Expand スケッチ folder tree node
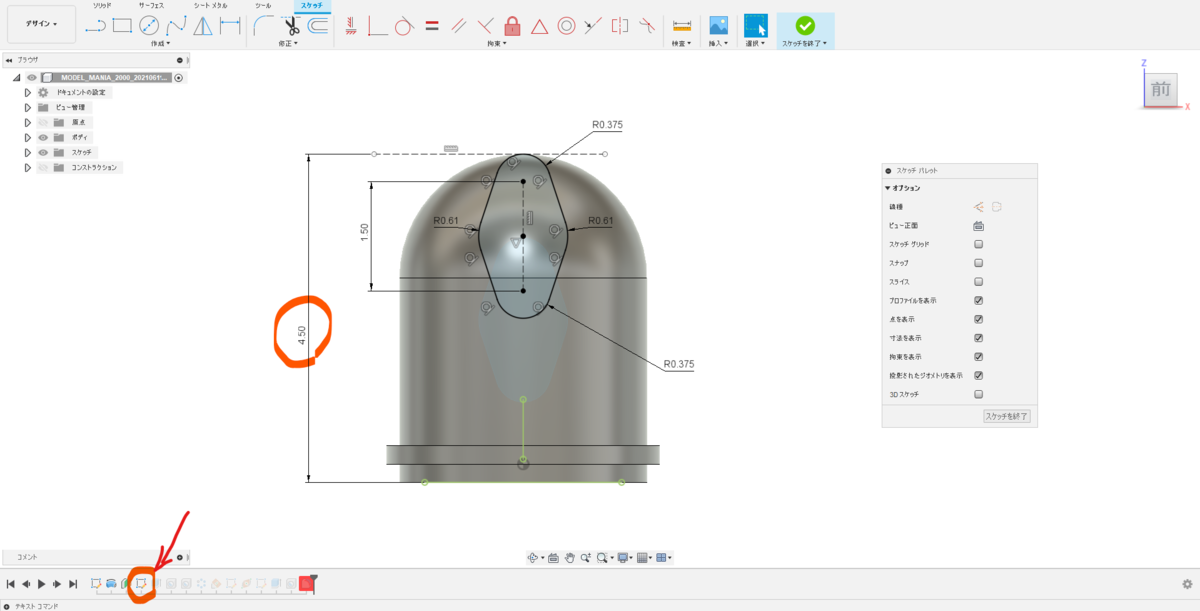 click(x=28, y=152)
